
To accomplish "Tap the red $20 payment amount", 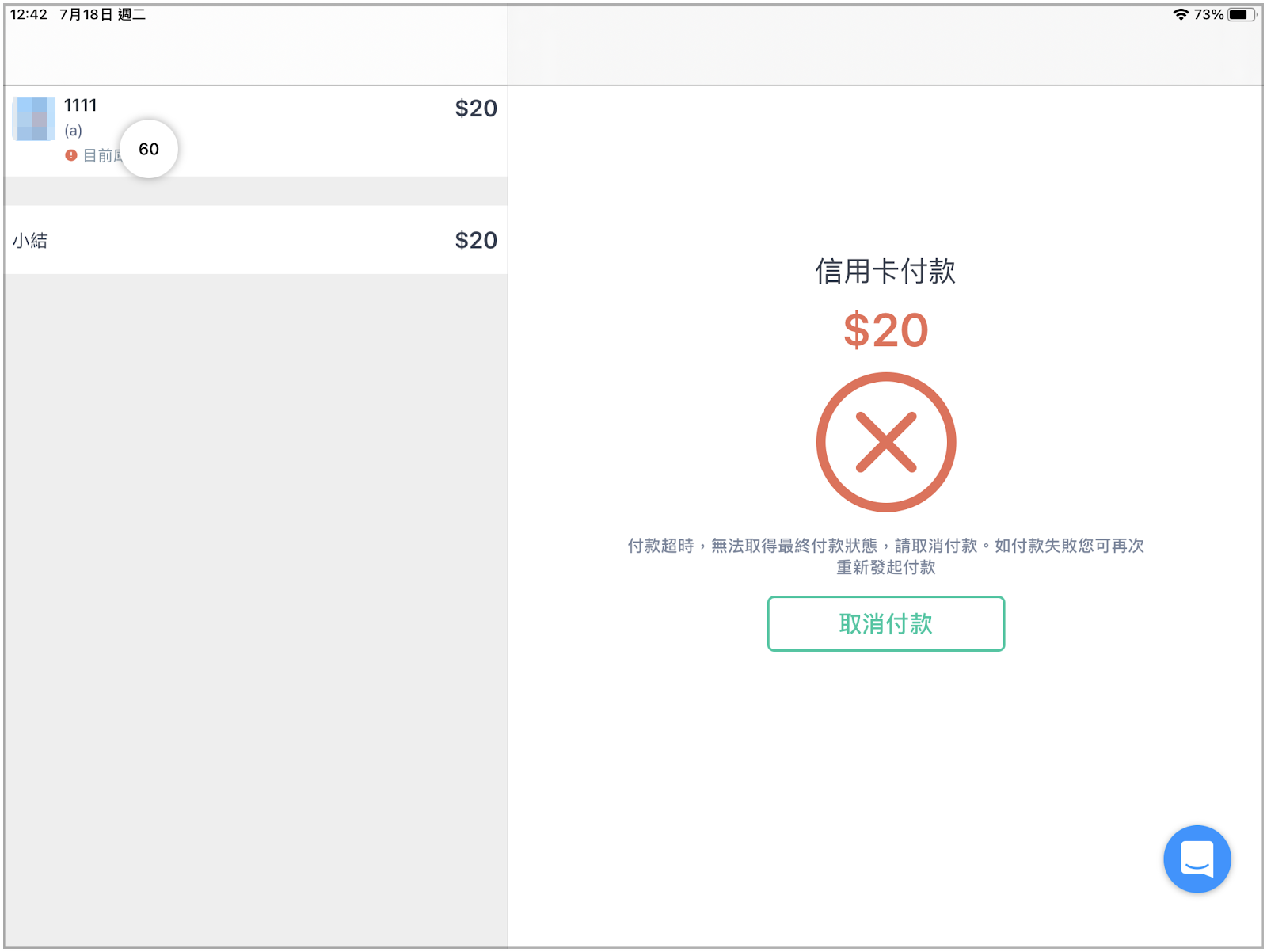I will [x=885, y=329].
